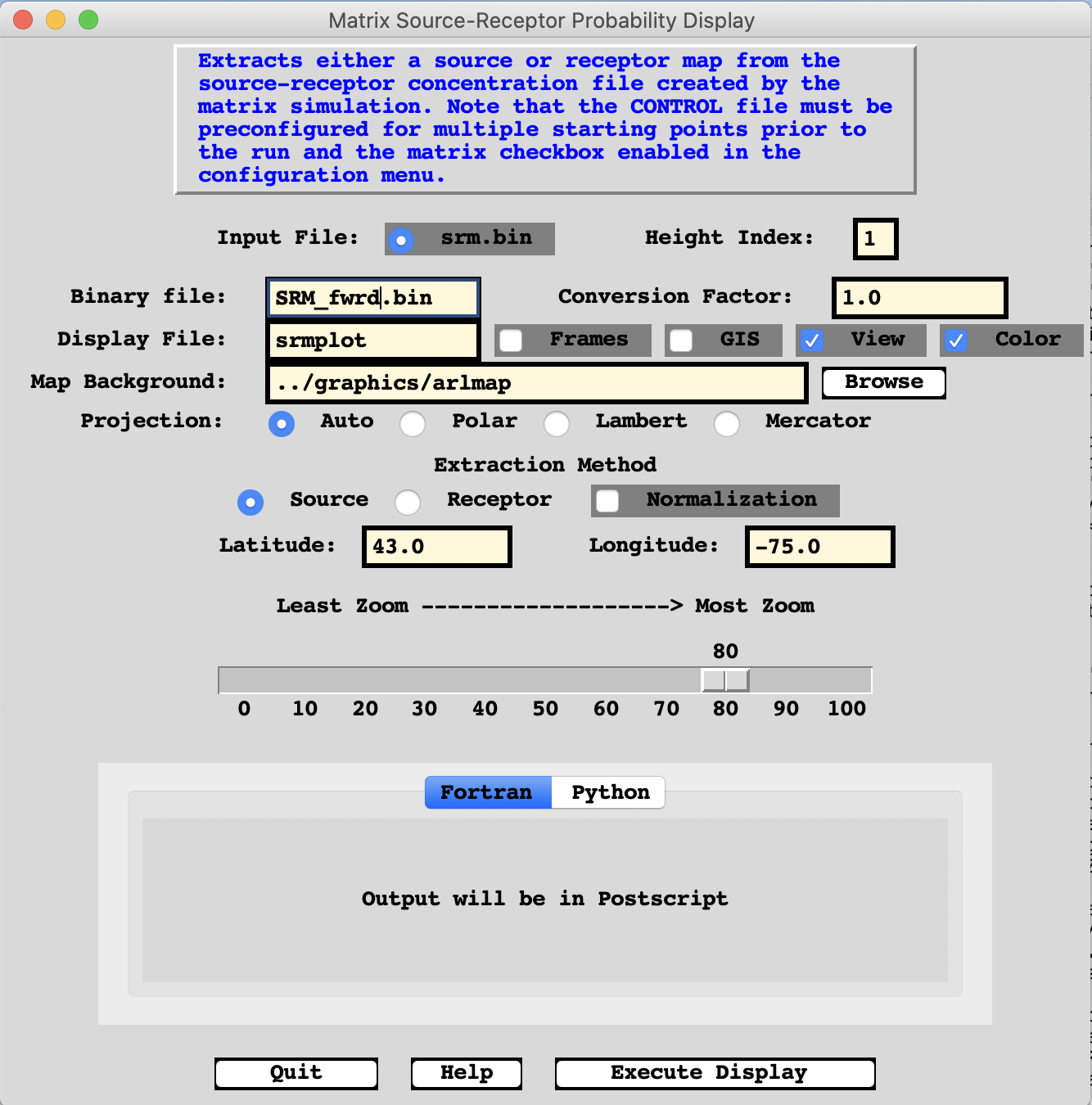
Task: Choose Polar projection
Action: [x=413, y=423]
